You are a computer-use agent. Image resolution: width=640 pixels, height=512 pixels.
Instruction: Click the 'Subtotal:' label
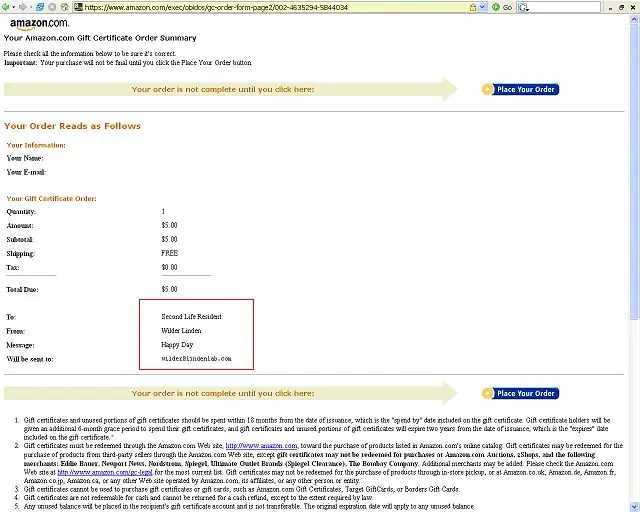pos(20,240)
